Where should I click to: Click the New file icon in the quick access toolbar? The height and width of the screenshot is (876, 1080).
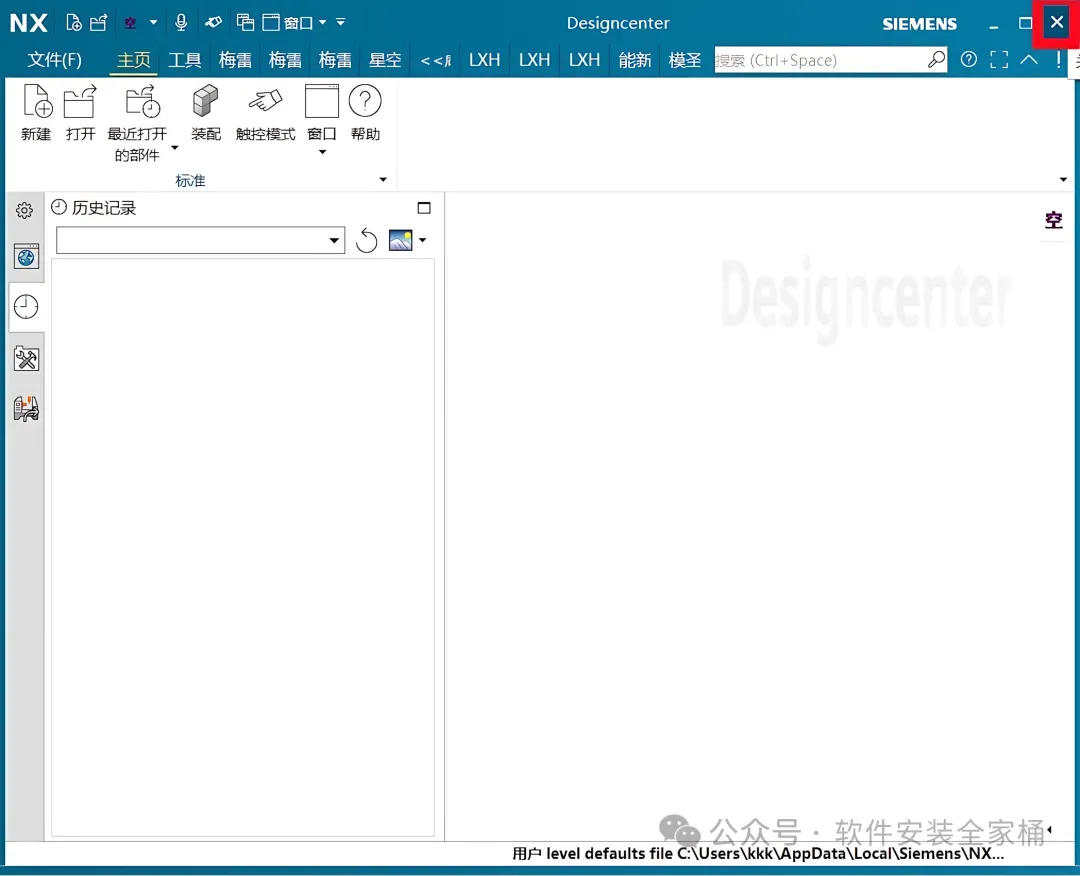point(74,23)
